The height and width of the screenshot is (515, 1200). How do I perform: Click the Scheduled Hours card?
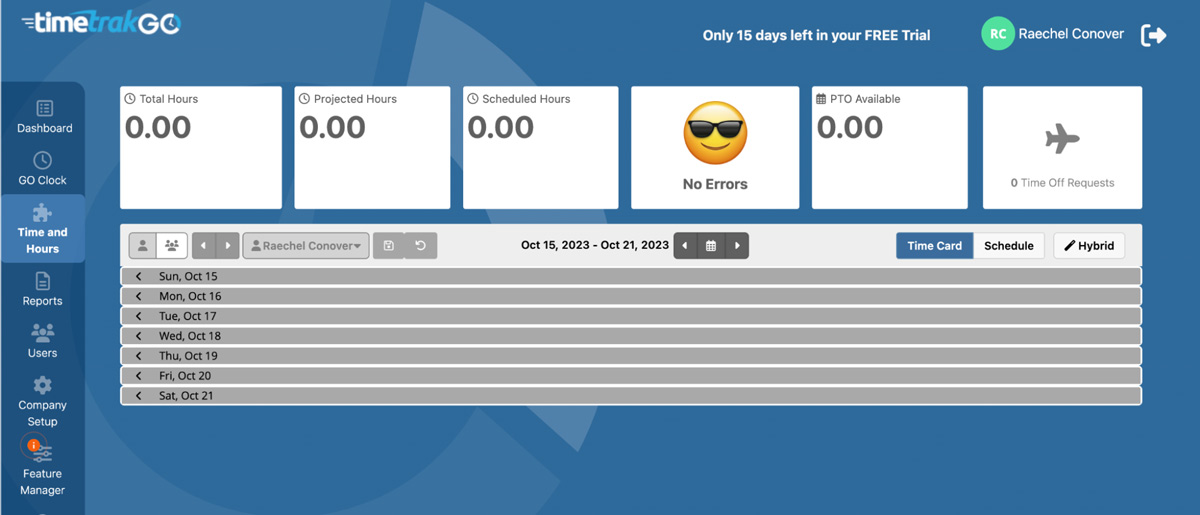click(x=541, y=147)
